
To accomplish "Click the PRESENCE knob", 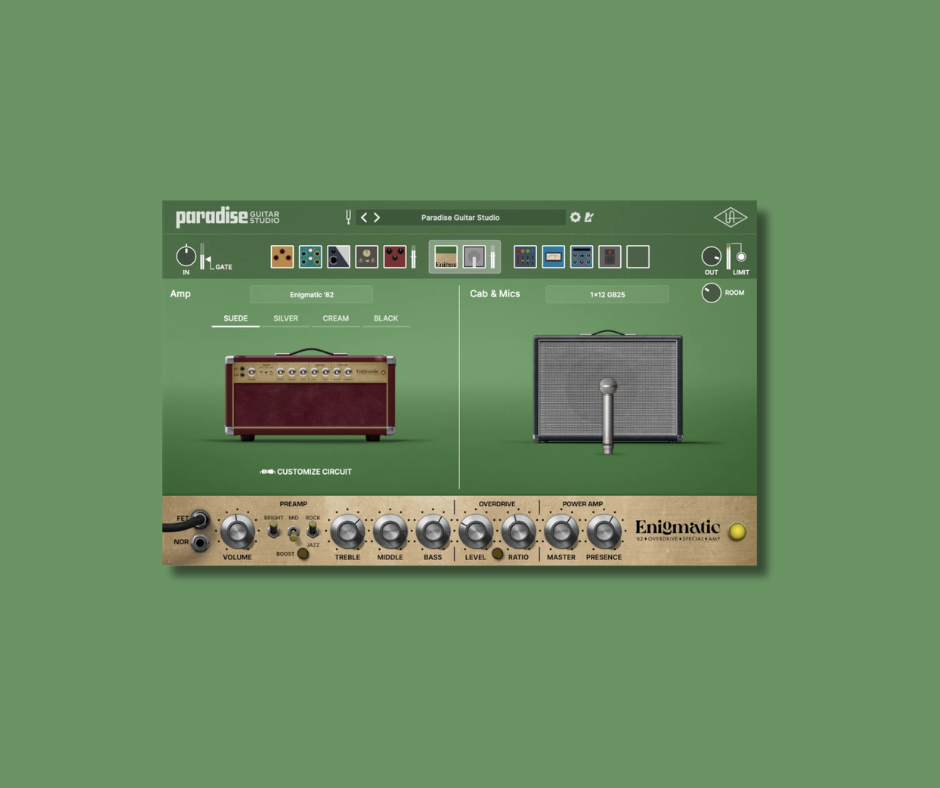I will point(604,531).
